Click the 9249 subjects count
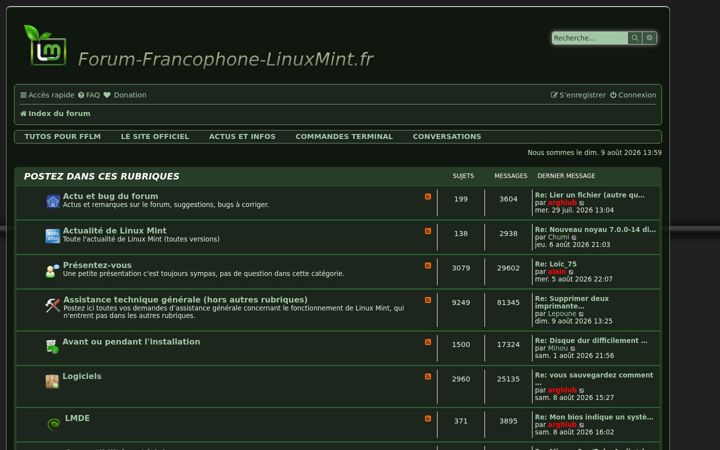Viewport: 720px width, 450px height. click(x=461, y=303)
